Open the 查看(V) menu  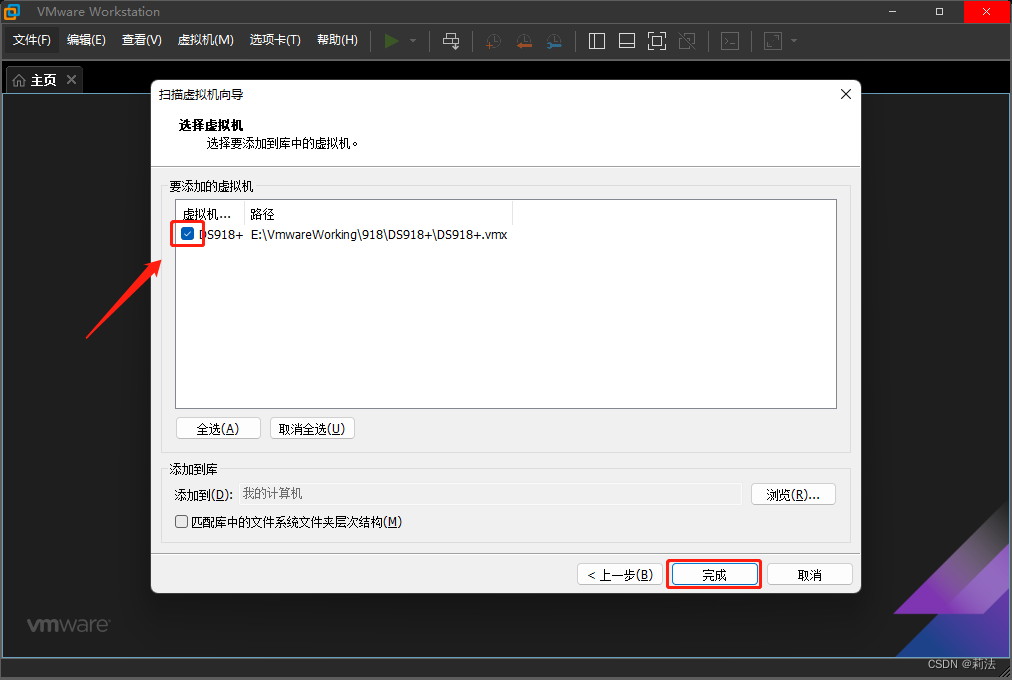click(x=141, y=40)
